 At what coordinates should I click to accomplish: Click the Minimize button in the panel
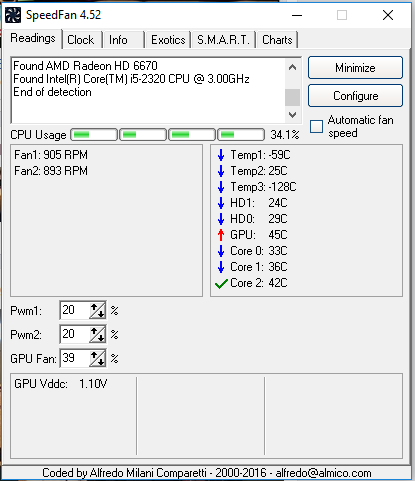(355, 68)
